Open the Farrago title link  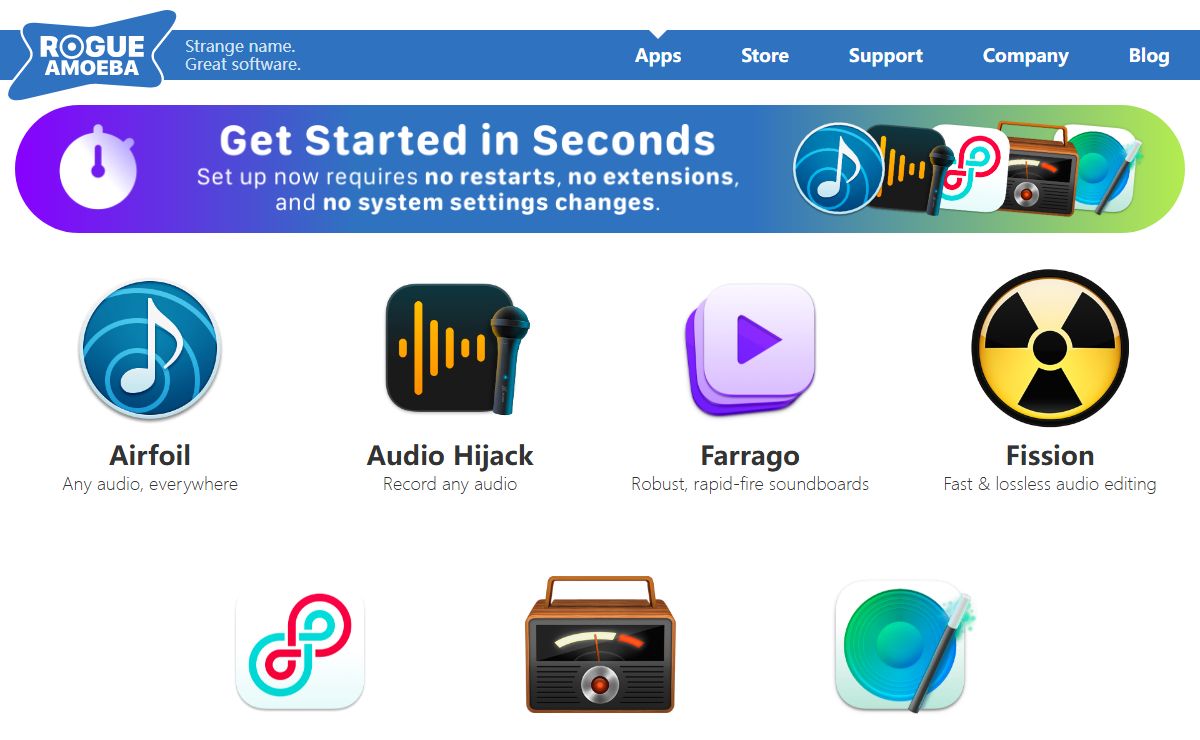pyautogui.click(x=750, y=456)
